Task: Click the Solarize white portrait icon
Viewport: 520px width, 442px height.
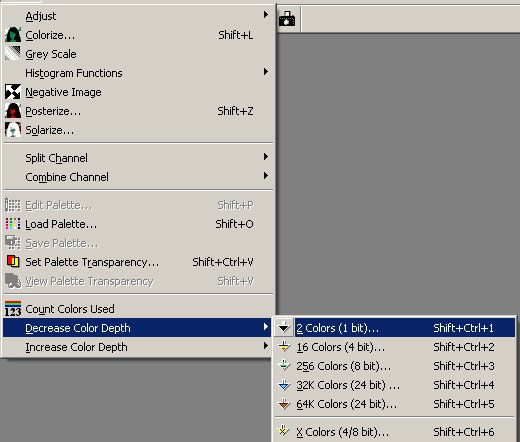Action: [x=13, y=130]
